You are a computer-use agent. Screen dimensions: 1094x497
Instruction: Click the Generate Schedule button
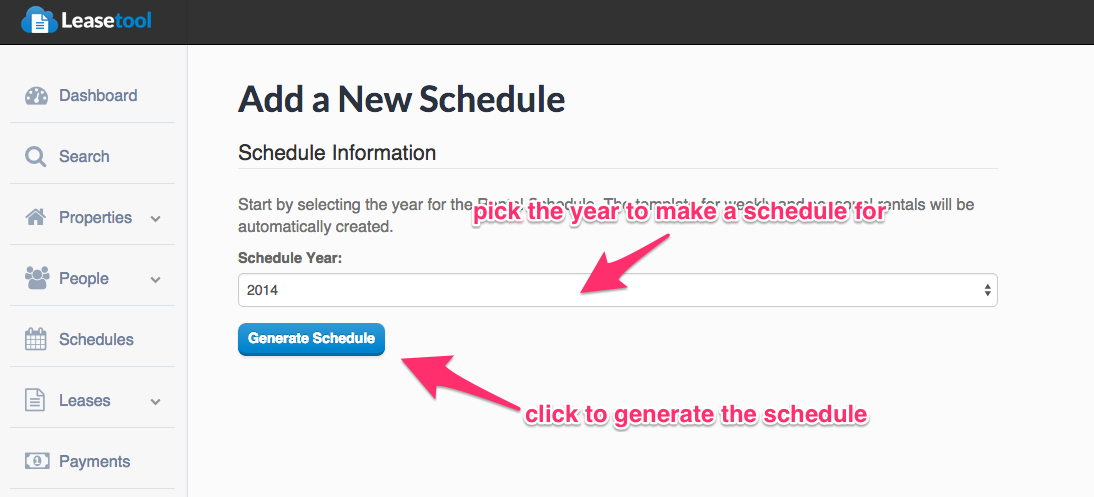311,339
